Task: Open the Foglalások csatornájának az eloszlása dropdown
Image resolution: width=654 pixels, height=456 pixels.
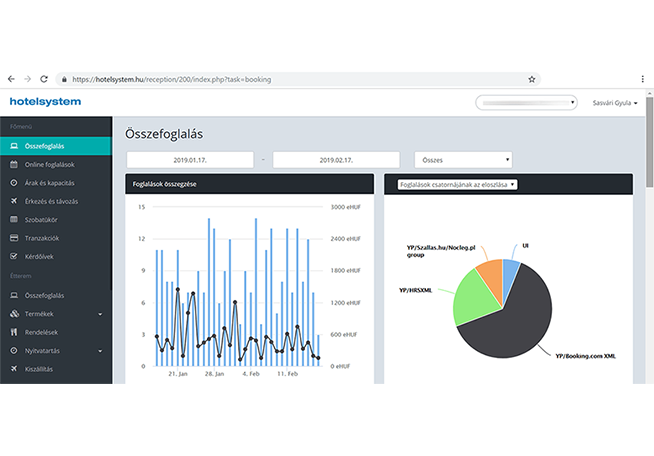Action: pyautogui.click(x=457, y=185)
